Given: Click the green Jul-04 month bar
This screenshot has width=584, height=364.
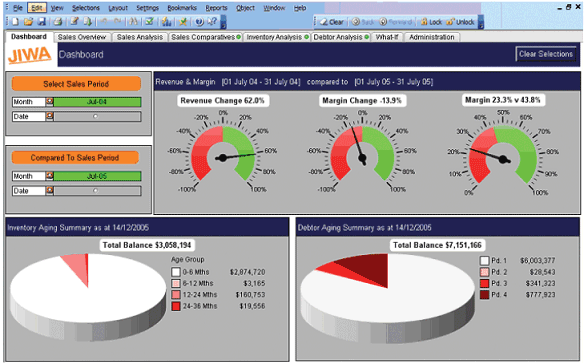Looking at the screenshot, I should pyautogui.click(x=97, y=102).
